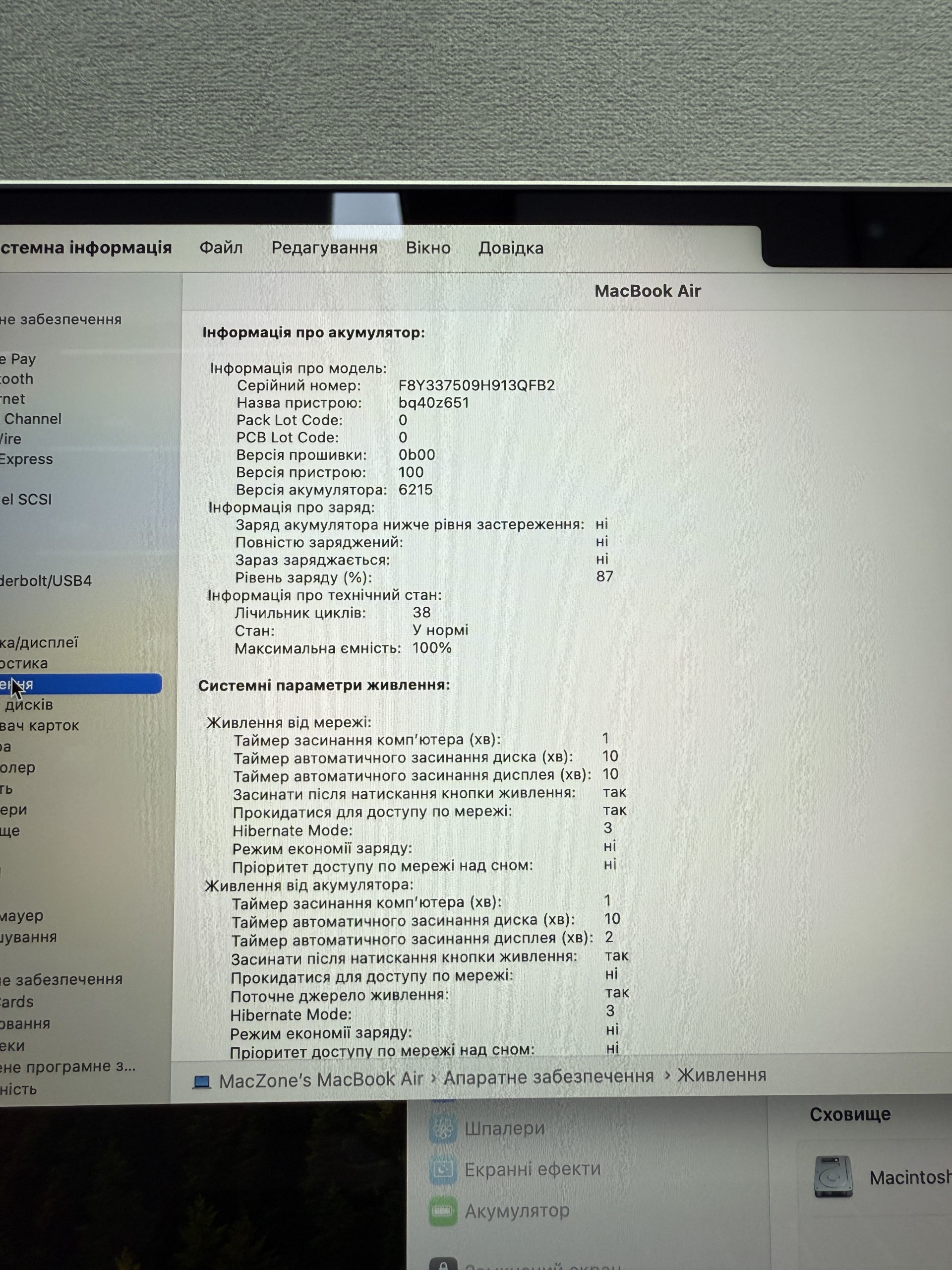Open Екранні ефекти icon in System Settings
The width and height of the screenshot is (952, 1270).
(x=443, y=1169)
